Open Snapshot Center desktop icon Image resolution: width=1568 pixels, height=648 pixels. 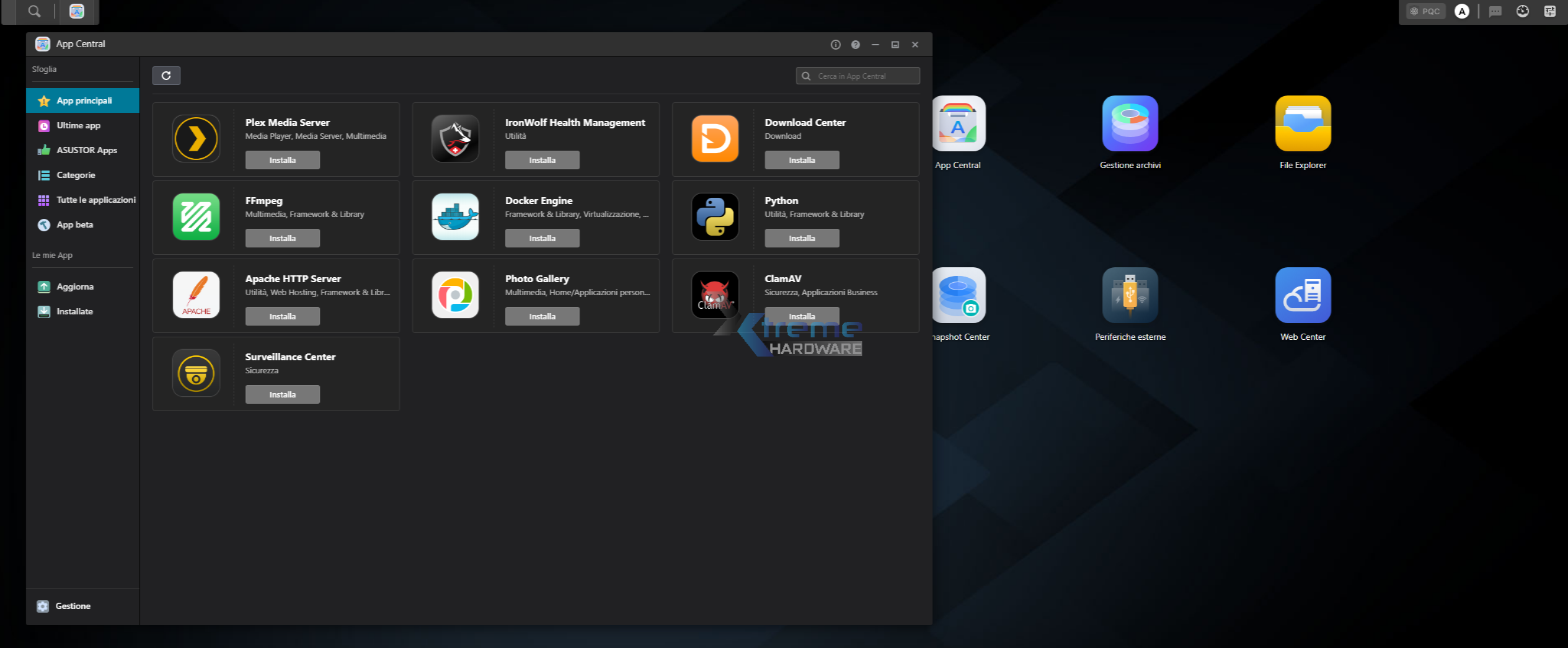[x=959, y=295]
